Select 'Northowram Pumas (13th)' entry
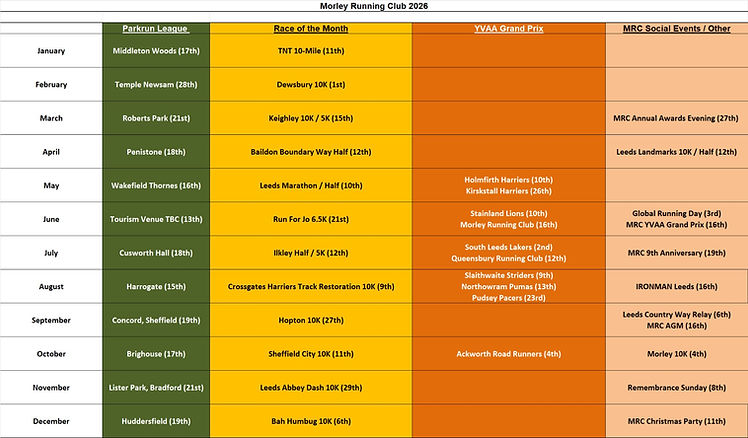 coord(509,287)
